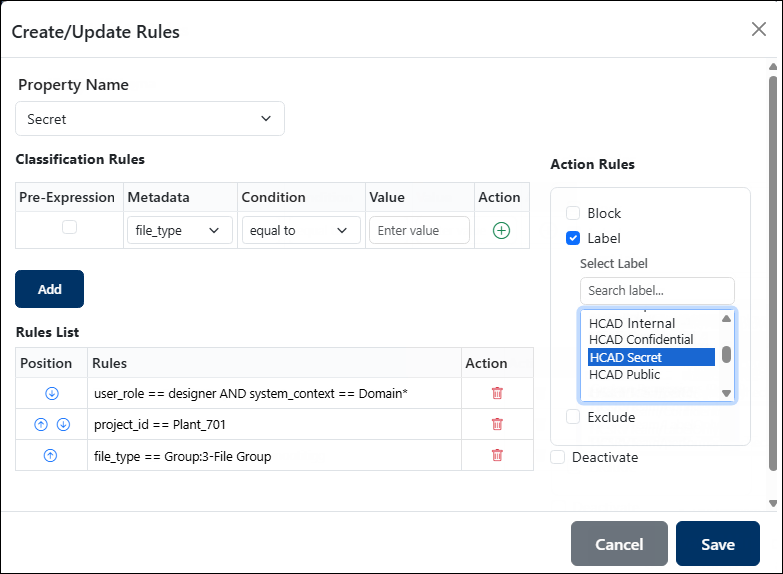The height and width of the screenshot is (574, 783).
Task: Focus the Search label field
Action: [657, 291]
